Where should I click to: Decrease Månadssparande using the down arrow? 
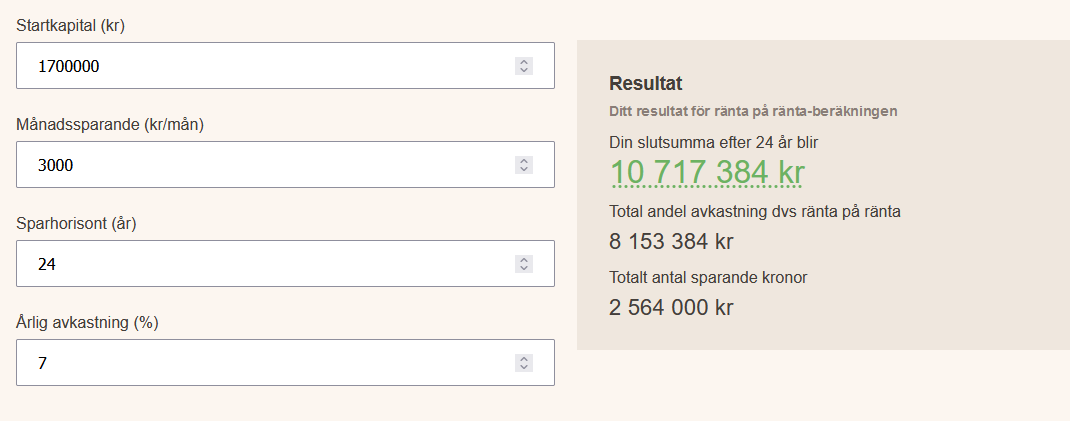(523, 169)
